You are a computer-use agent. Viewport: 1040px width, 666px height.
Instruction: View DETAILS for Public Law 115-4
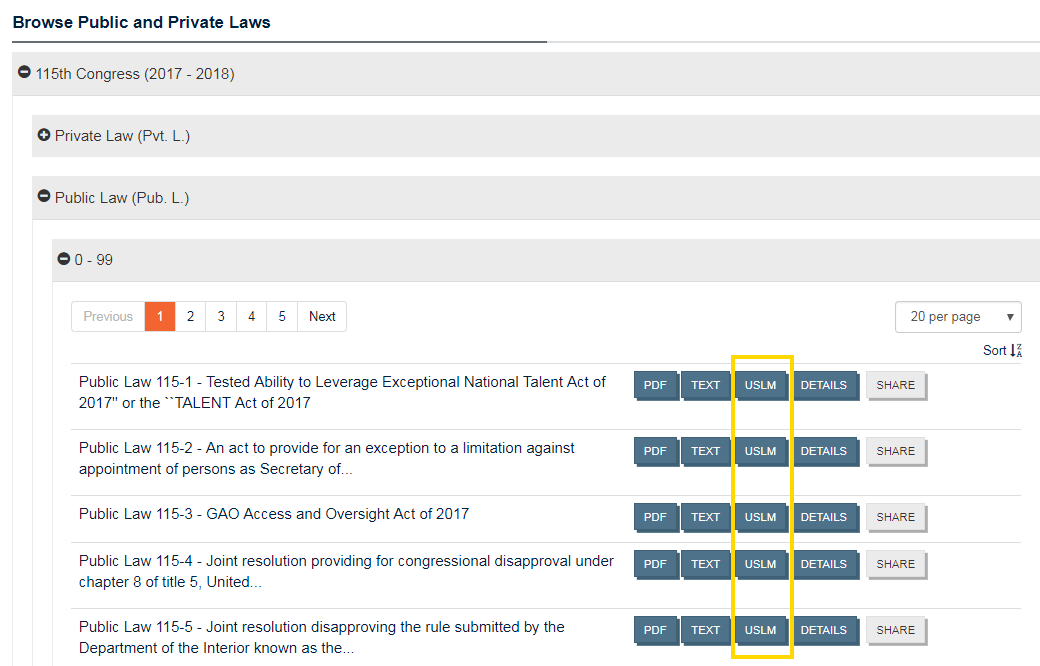824,564
